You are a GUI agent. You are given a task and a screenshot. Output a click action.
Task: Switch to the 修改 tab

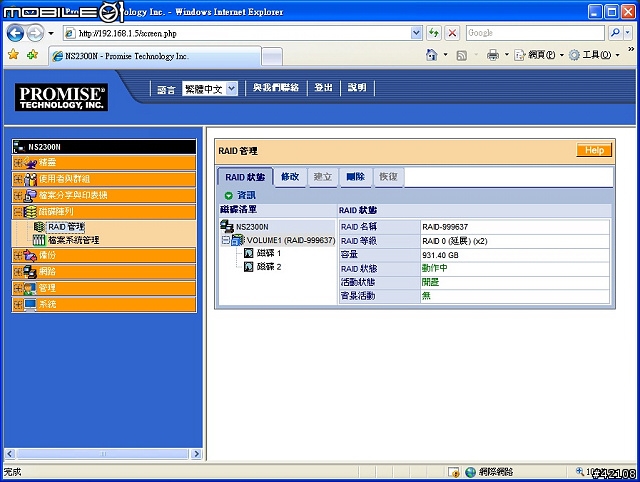pos(290,177)
